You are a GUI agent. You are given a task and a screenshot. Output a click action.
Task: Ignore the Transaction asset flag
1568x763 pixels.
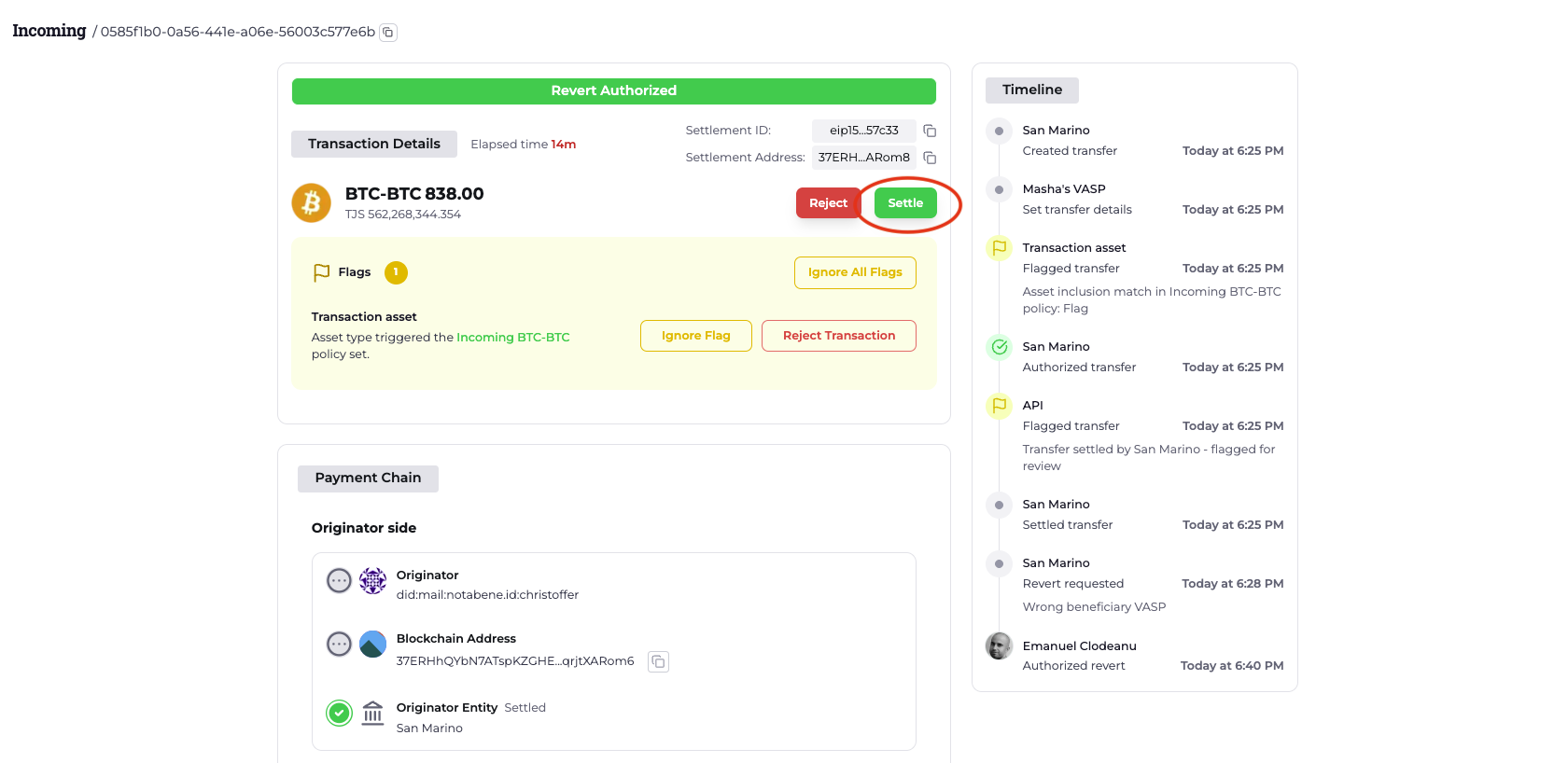pyautogui.click(x=696, y=336)
